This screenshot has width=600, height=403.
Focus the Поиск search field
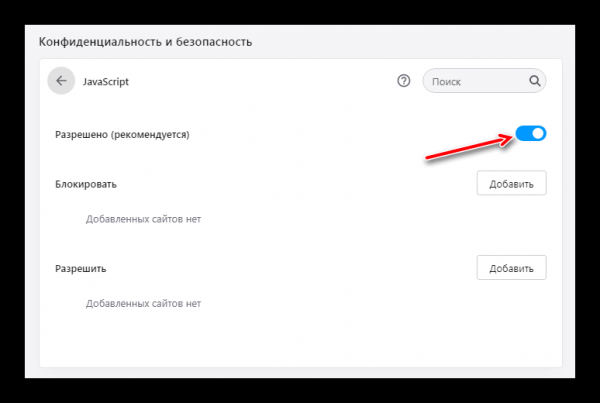coord(484,81)
